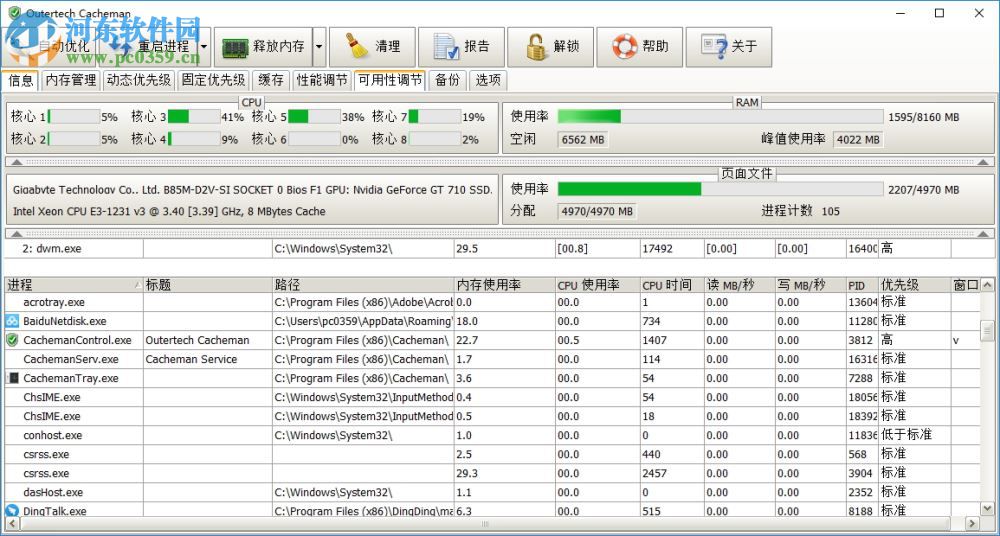Image resolution: width=1000 pixels, height=536 pixels.
Task: Click the 低于标准 priority cell of conhost.exe
Action: (915, 435)
